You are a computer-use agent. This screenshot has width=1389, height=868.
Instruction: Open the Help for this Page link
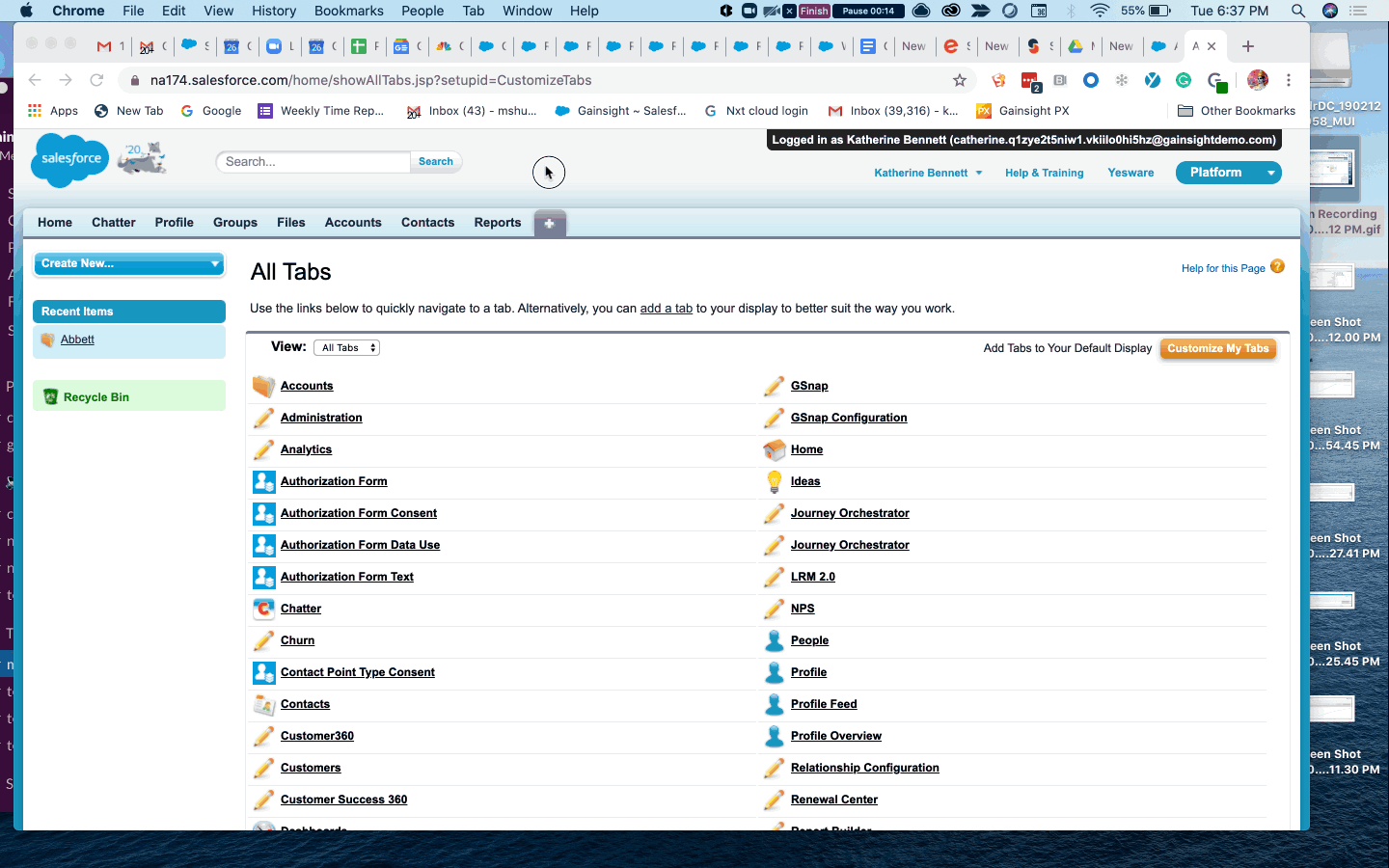click(1223, 268)
